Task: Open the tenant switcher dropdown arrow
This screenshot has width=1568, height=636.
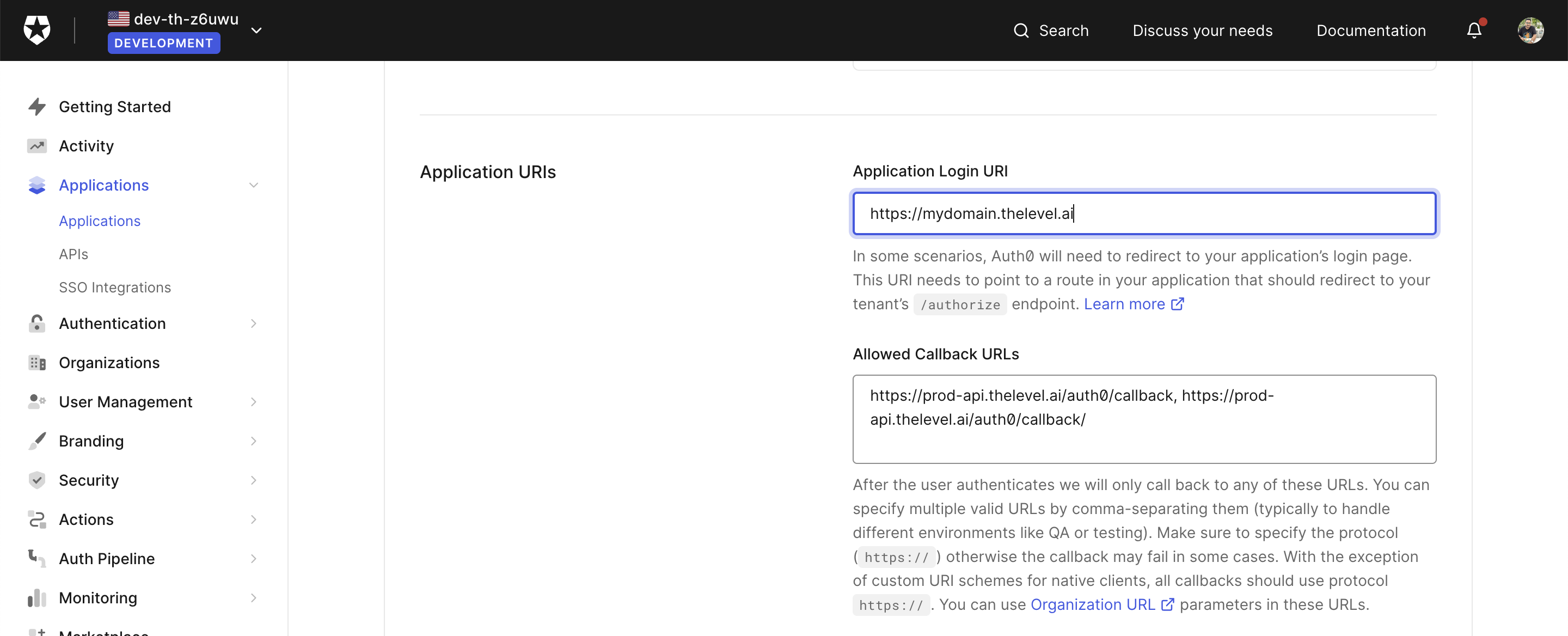Action: 256,30
